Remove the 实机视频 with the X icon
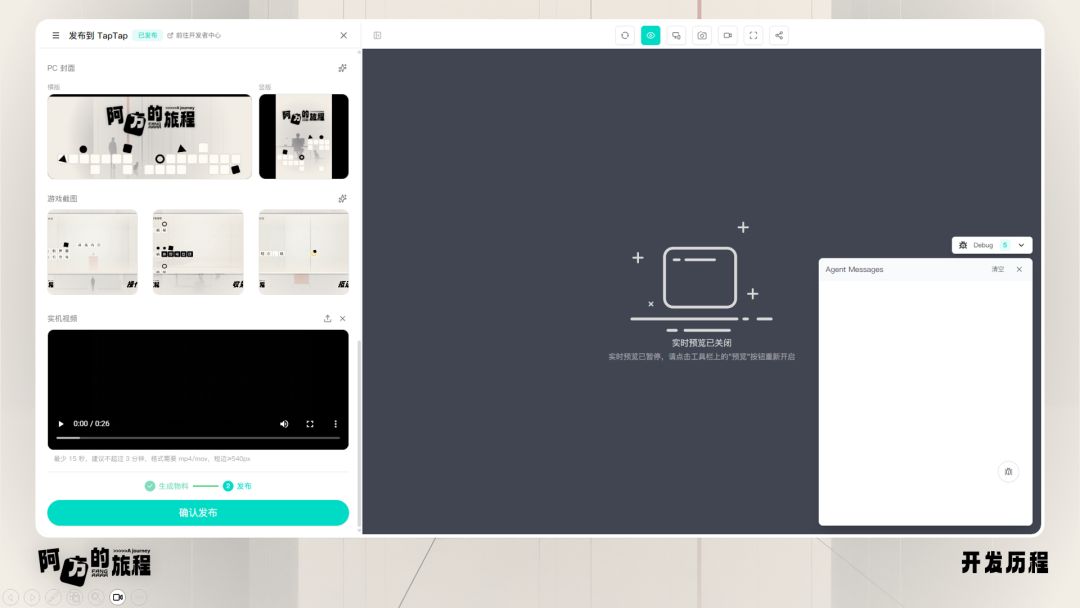Image resolution: width=1080 pixels, height=608 pixels. pos(342,318)
